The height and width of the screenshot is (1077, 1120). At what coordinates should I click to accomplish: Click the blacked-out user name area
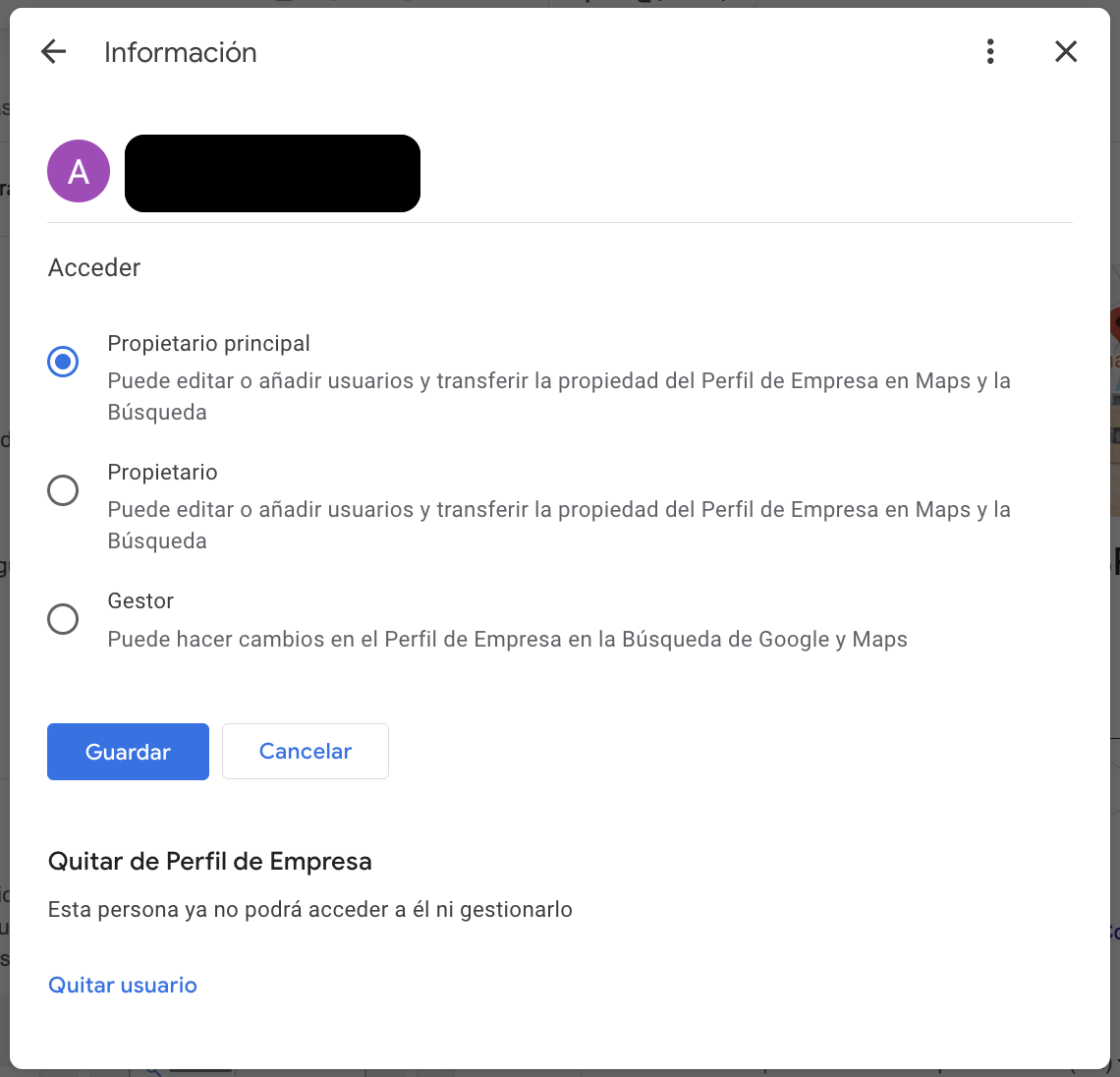[x=272, y=173]
